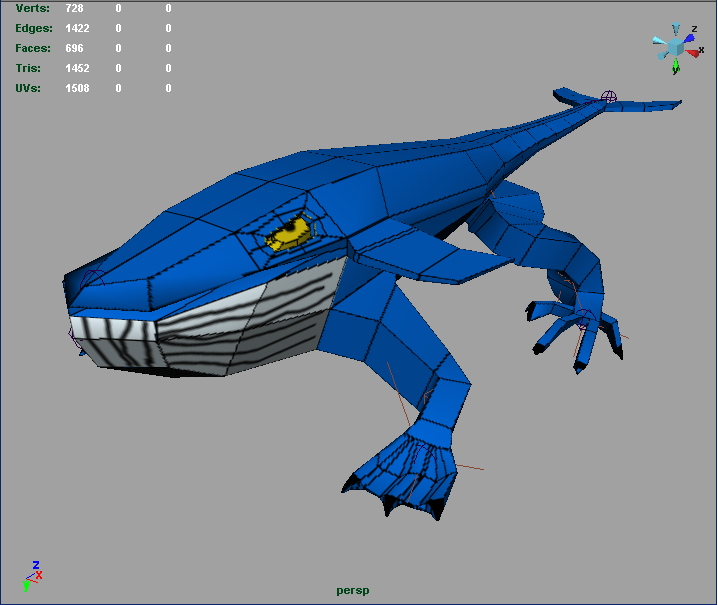Select the circular locator at the tail tip
718x605 pixels.
coord(609,97)
